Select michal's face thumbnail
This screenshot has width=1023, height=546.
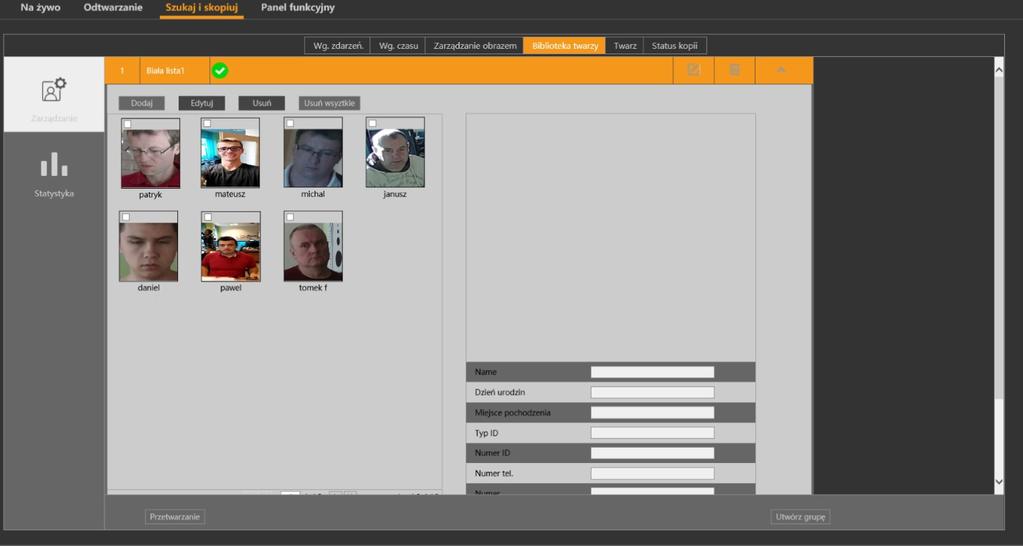pos(313,153)
